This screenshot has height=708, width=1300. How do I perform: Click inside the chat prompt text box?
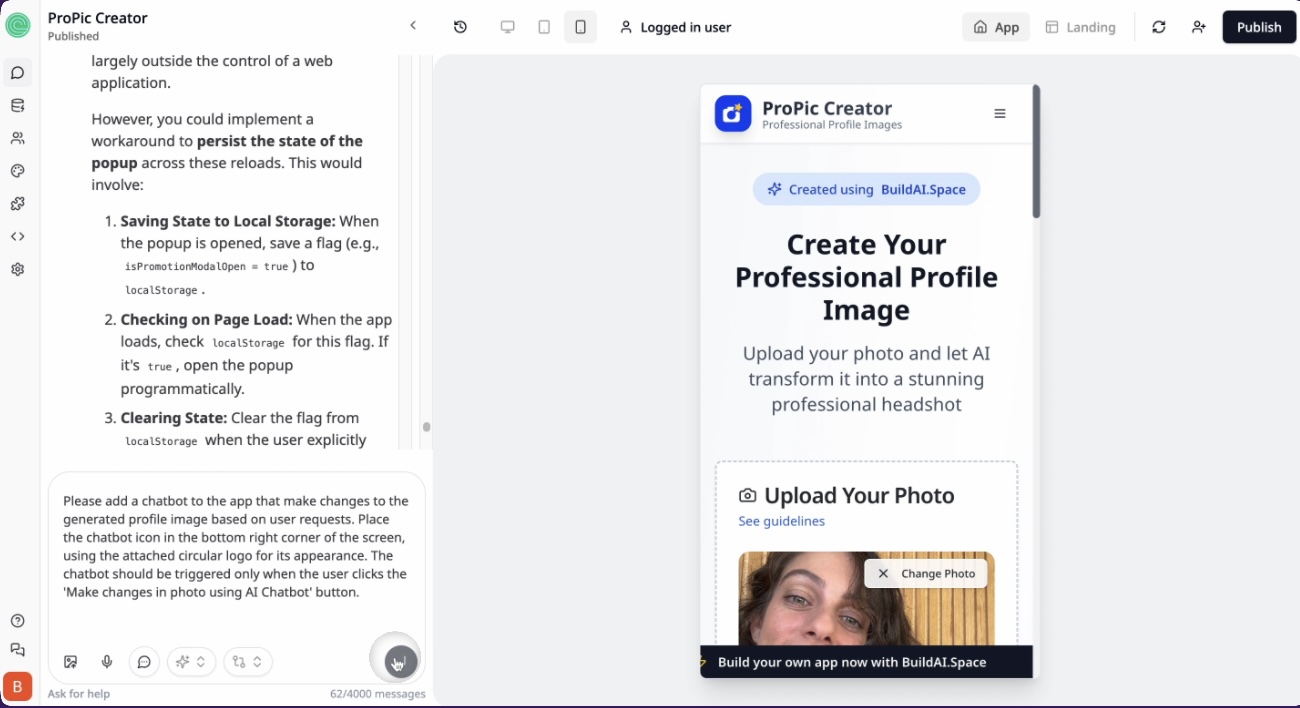coord(236,546)
